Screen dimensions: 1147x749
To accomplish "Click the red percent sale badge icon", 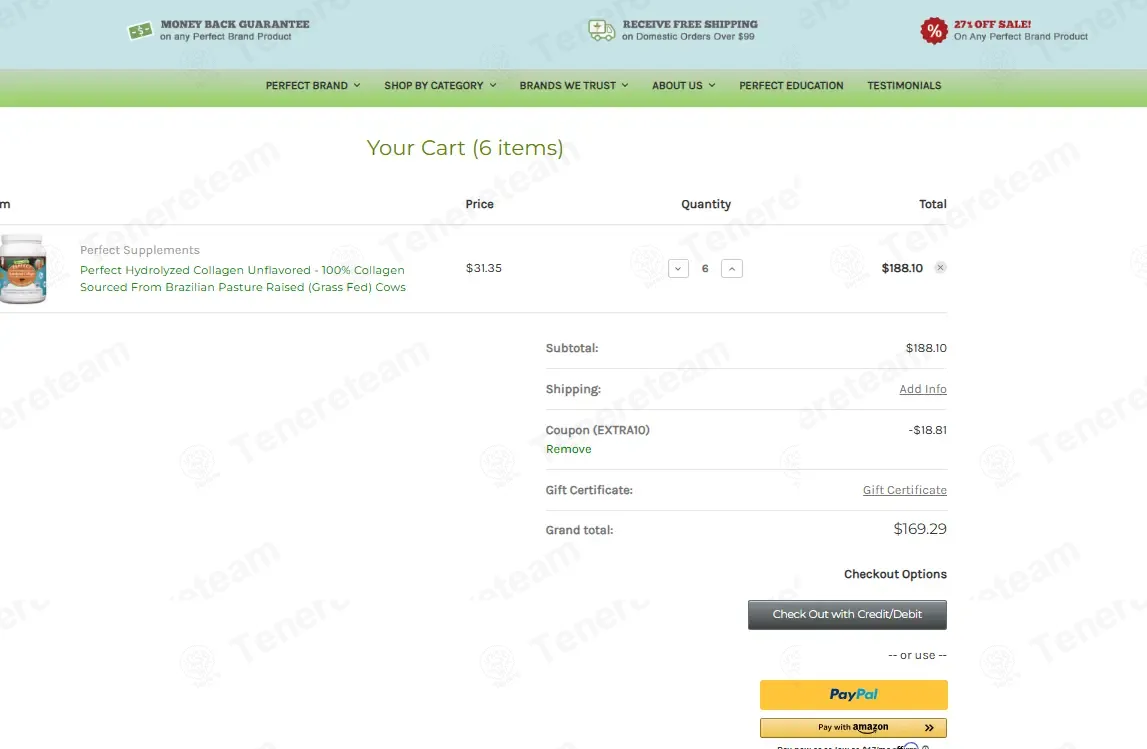I will pos(933,31).
